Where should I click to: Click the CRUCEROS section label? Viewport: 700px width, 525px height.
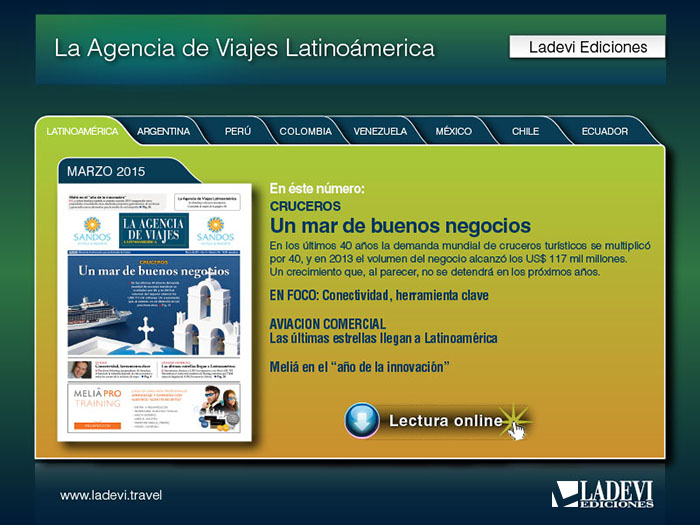[305, 206]
